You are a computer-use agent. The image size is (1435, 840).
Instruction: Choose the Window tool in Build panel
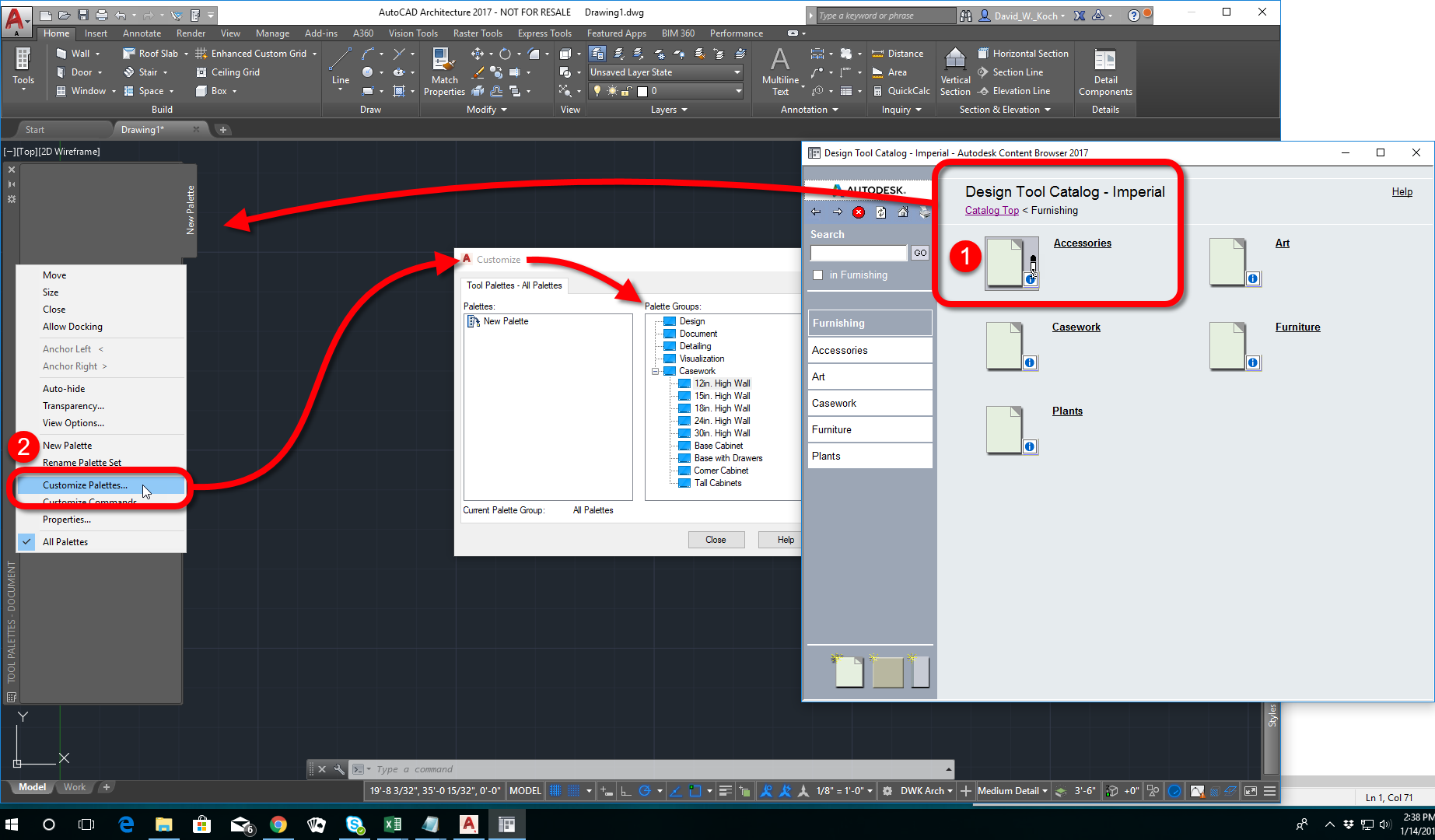[x=81, y=91]
